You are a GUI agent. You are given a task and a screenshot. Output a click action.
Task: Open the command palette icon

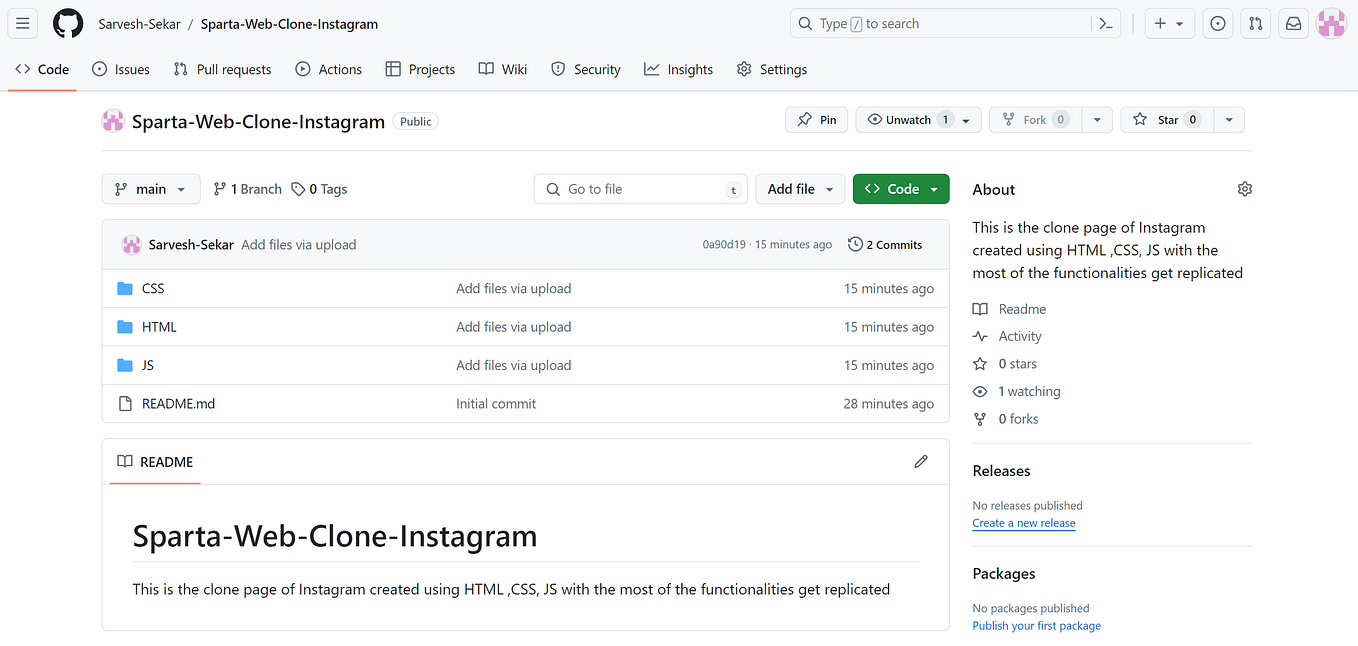(x=1106, y=24)
